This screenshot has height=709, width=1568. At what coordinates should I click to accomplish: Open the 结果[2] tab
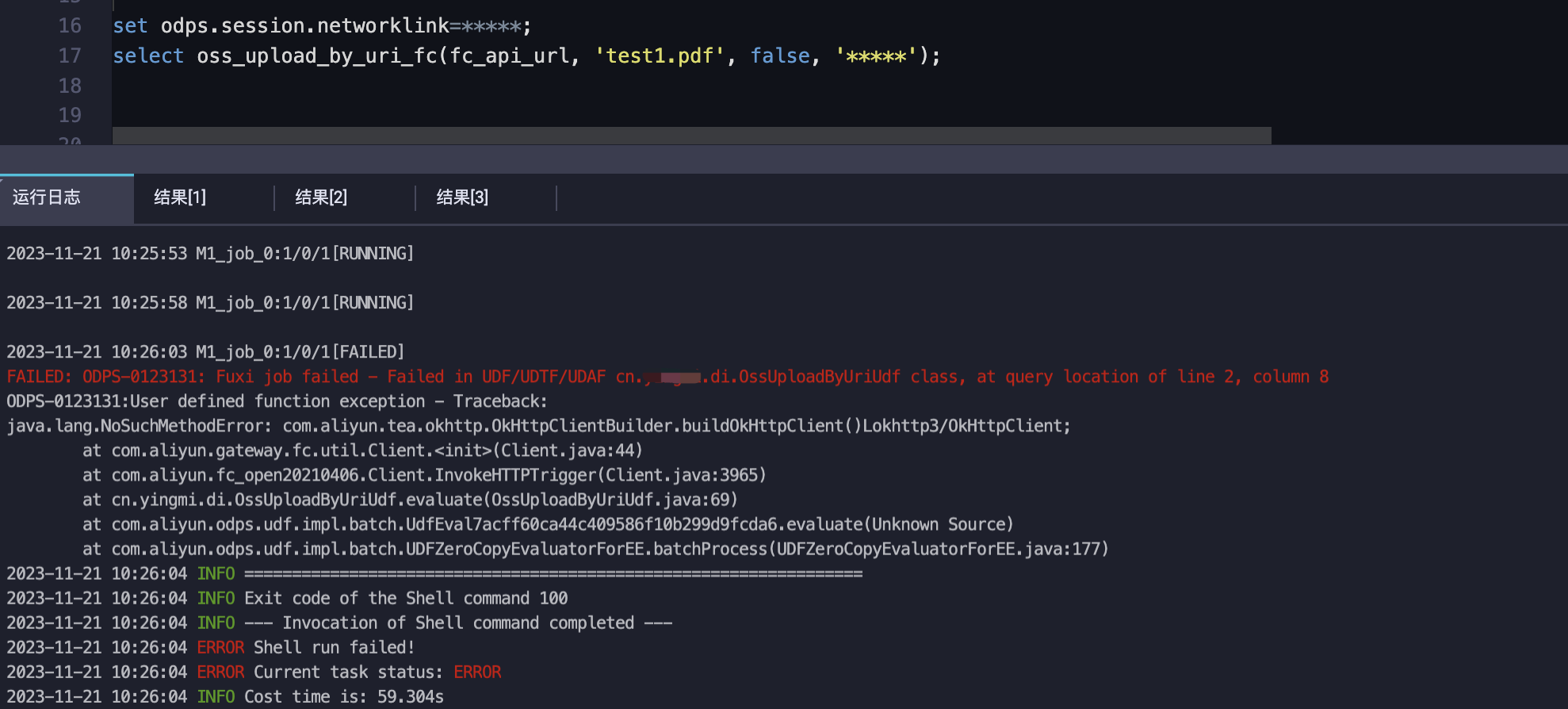pyautogui.click(x=321, y=197)
